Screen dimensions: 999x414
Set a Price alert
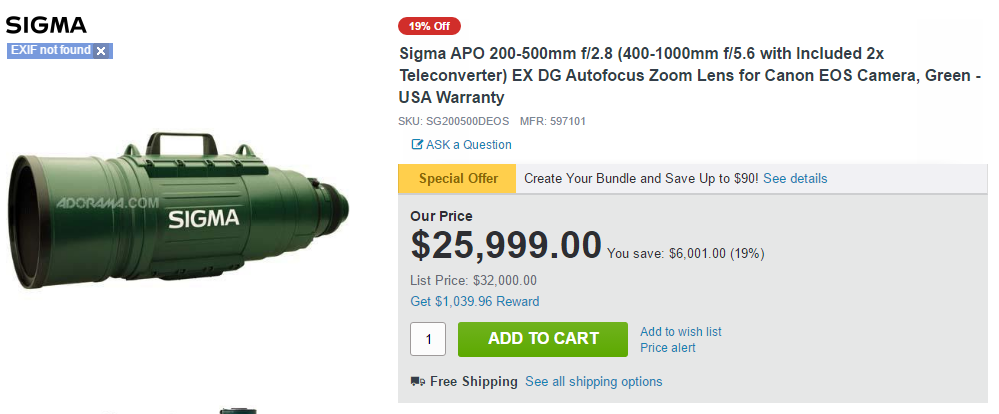coord(667,348)
